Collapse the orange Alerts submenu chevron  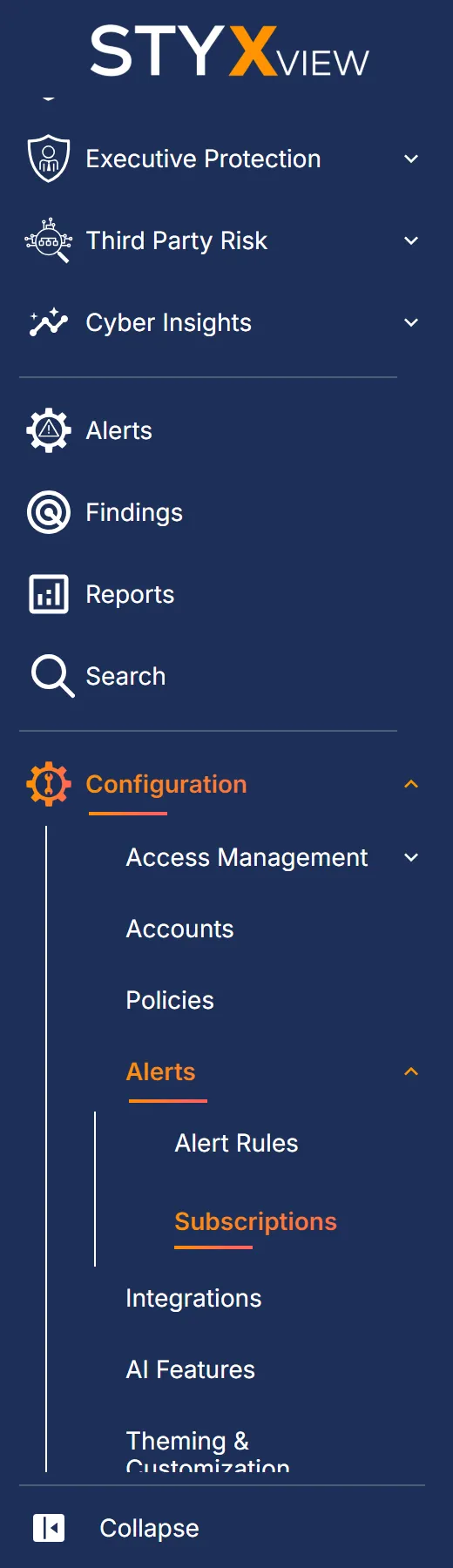point(411,1071)
